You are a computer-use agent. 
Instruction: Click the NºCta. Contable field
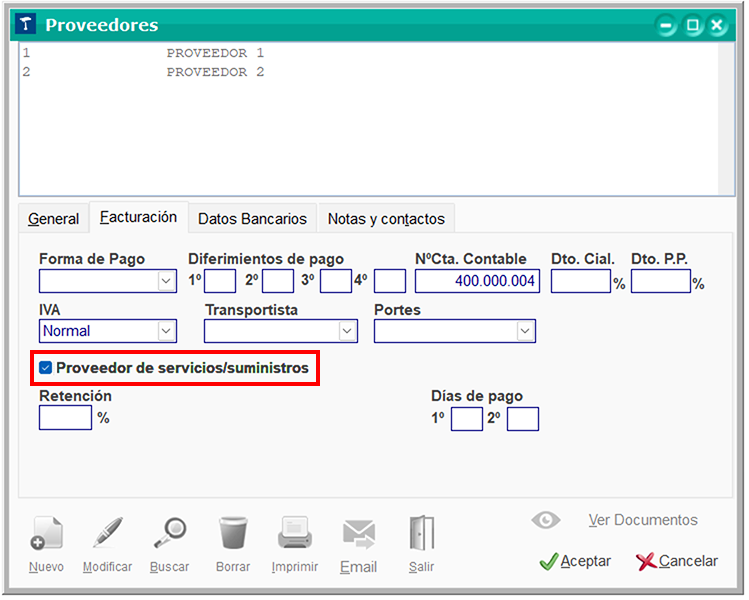pyautogui.click(x=477, y=281)
